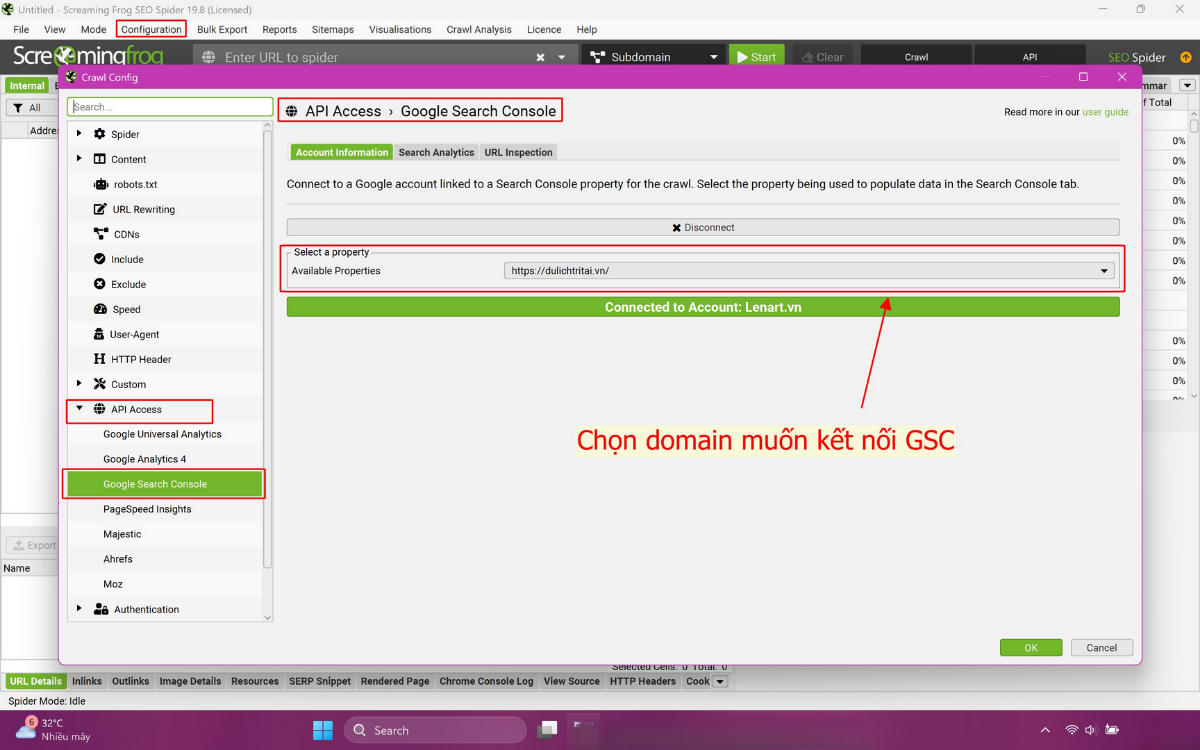Click the robots.txt robot icon in sidebar
This screenshot has width=1200, height=750.
[100, 185]
